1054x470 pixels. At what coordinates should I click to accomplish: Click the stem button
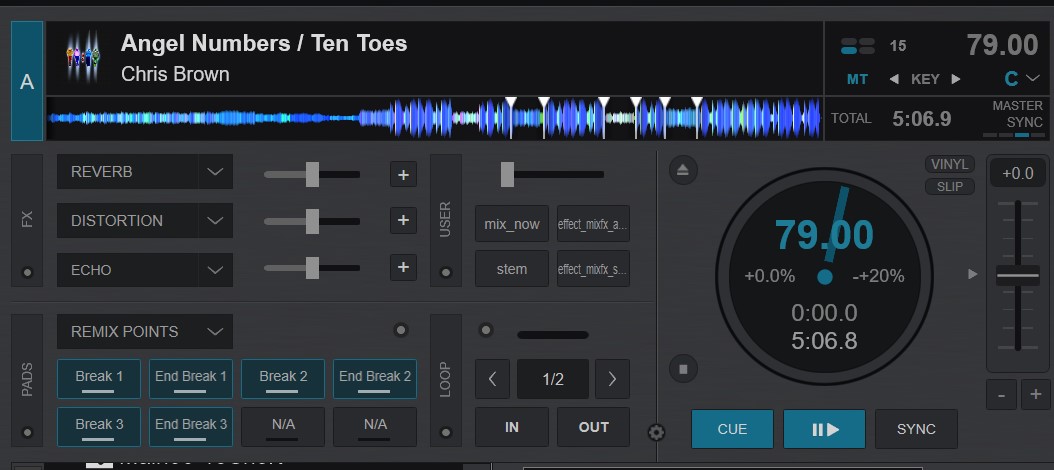point(512,269)
